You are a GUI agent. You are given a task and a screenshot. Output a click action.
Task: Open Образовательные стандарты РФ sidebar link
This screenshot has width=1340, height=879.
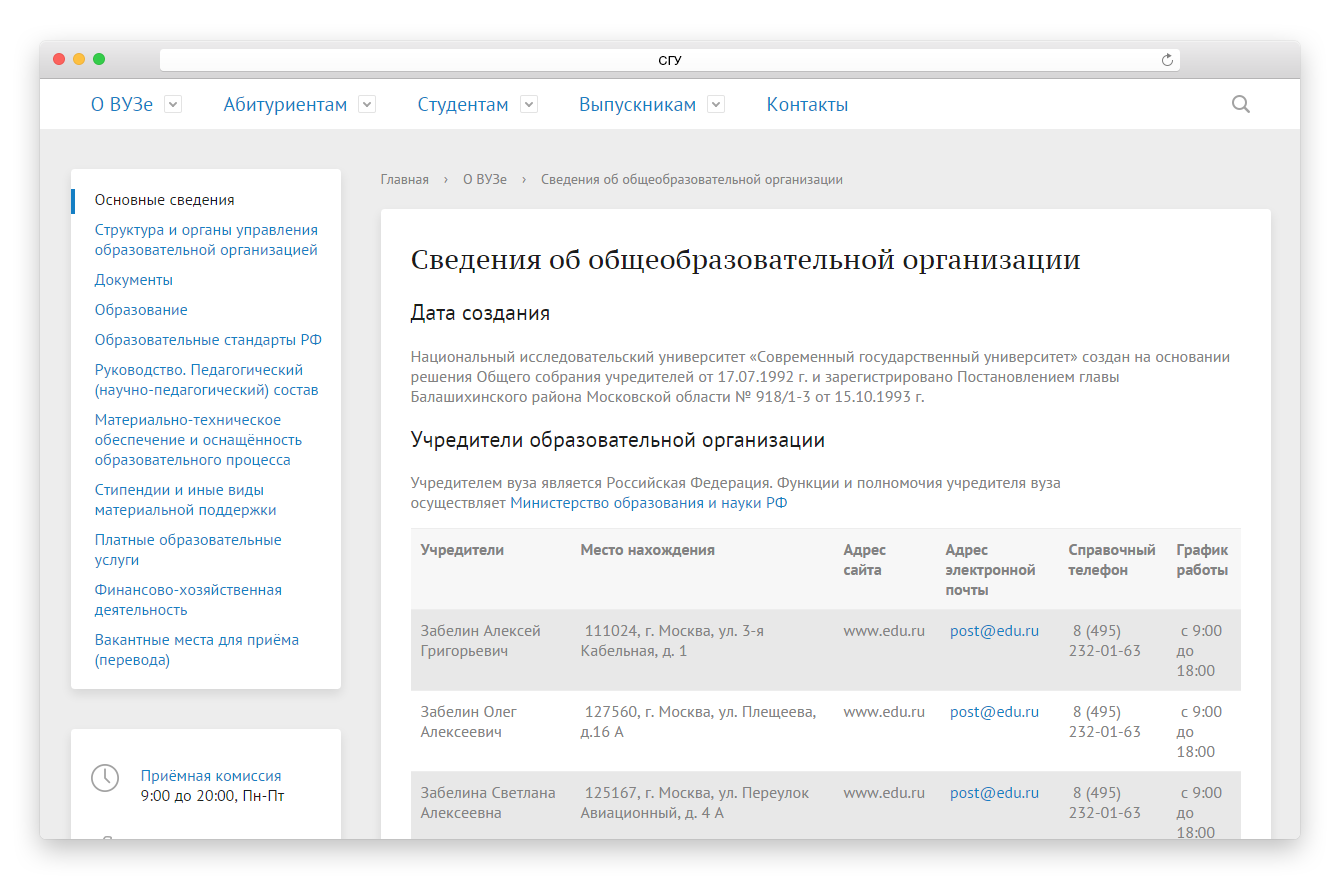[x=208, y=340]
